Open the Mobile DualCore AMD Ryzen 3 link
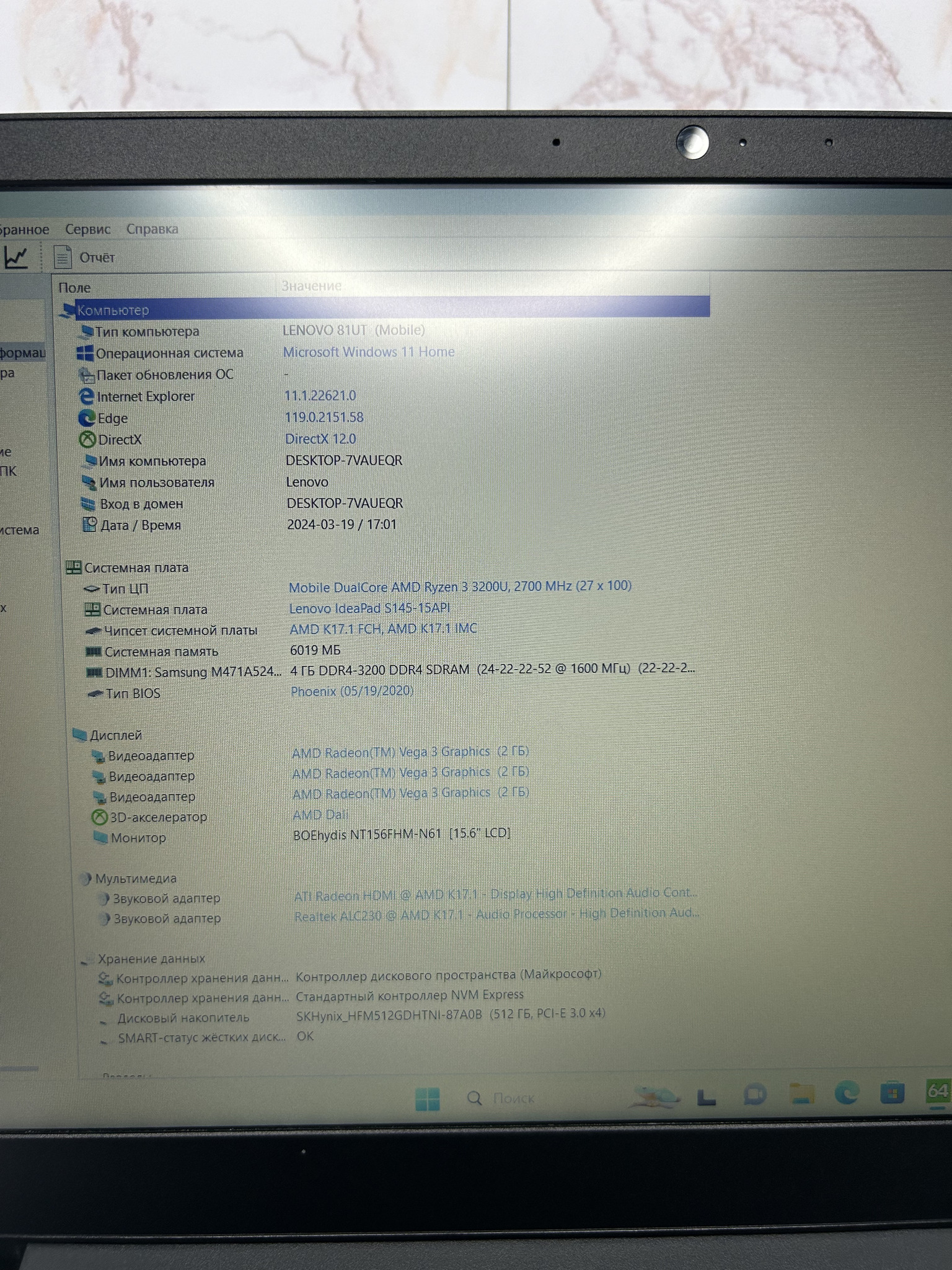 [460, 587]
